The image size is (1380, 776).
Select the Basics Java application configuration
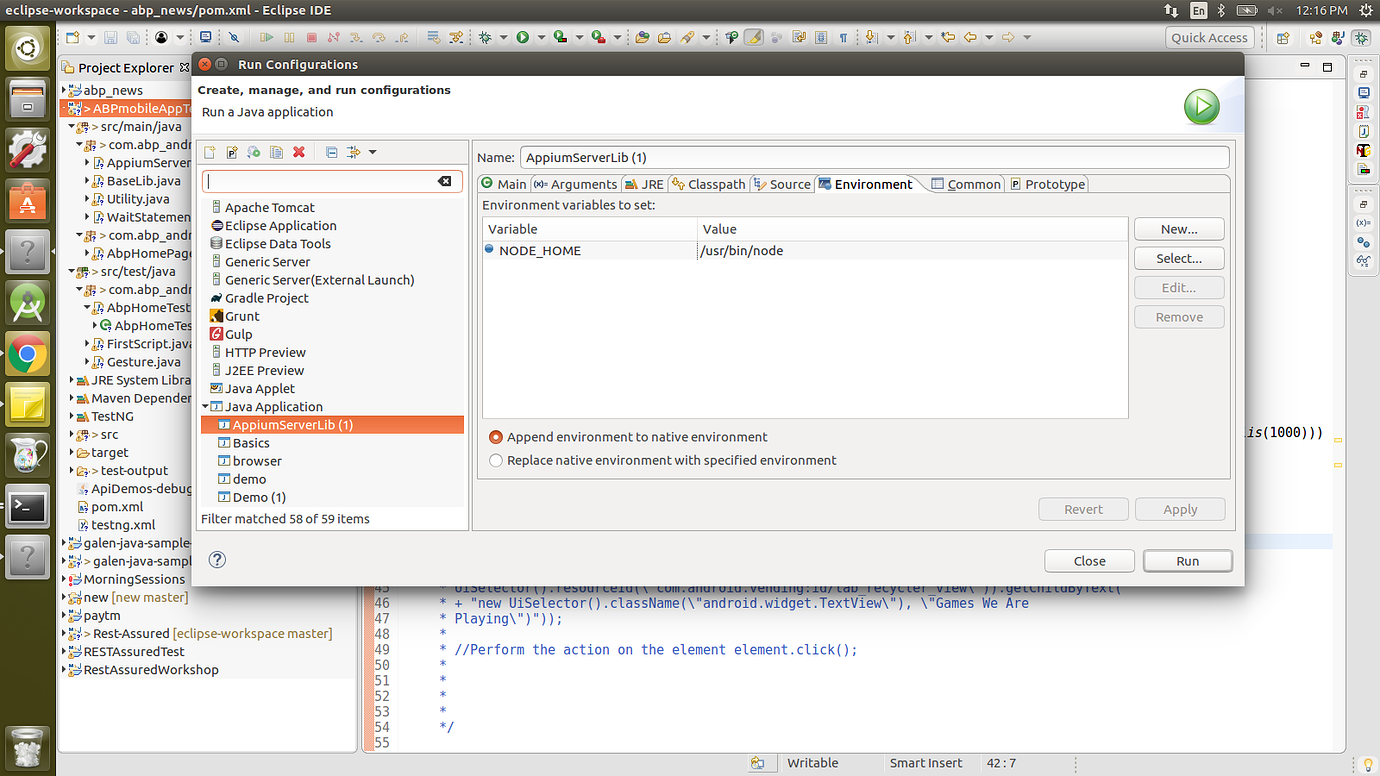pos(244,443)
